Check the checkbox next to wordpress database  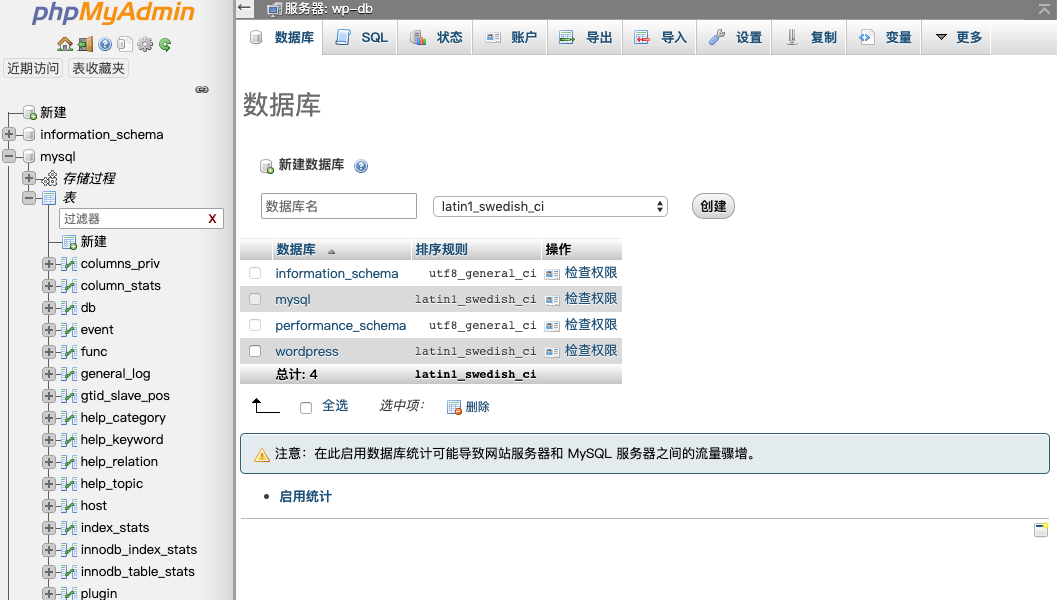click(254, 351)
